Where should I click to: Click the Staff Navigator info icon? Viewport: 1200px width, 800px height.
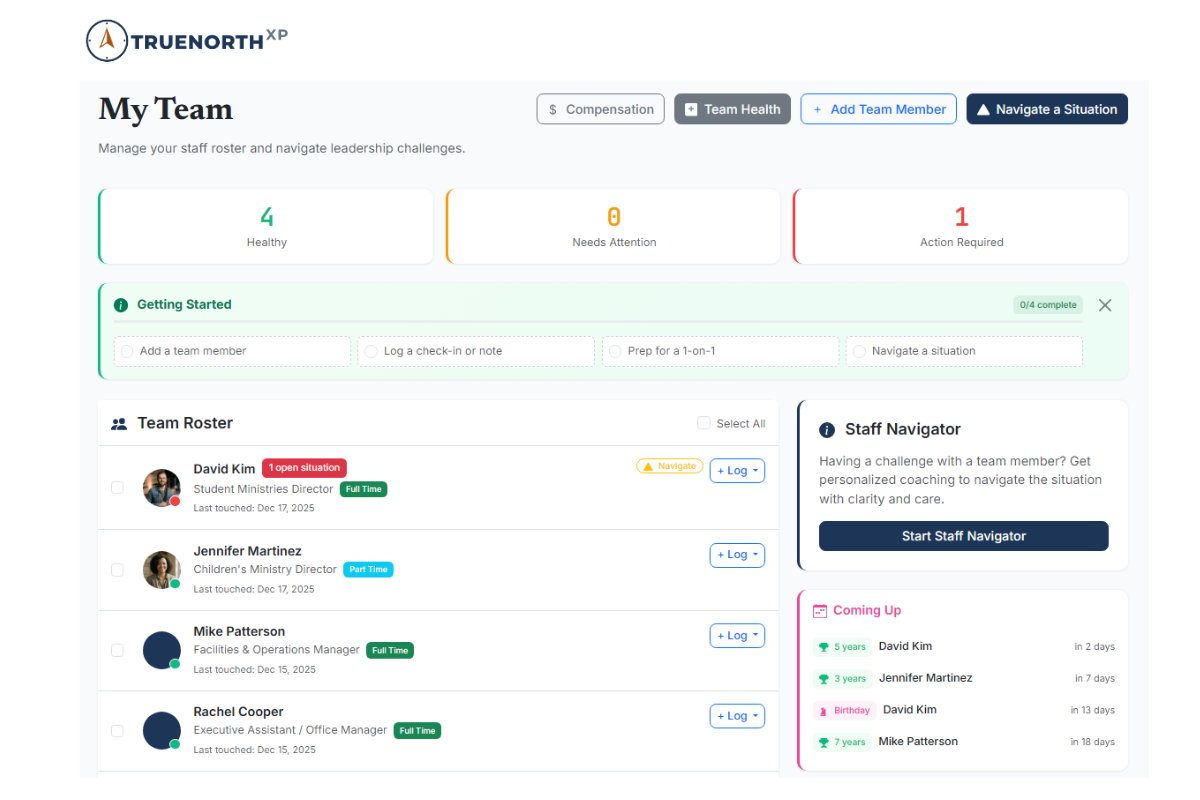tap(827, 429)
